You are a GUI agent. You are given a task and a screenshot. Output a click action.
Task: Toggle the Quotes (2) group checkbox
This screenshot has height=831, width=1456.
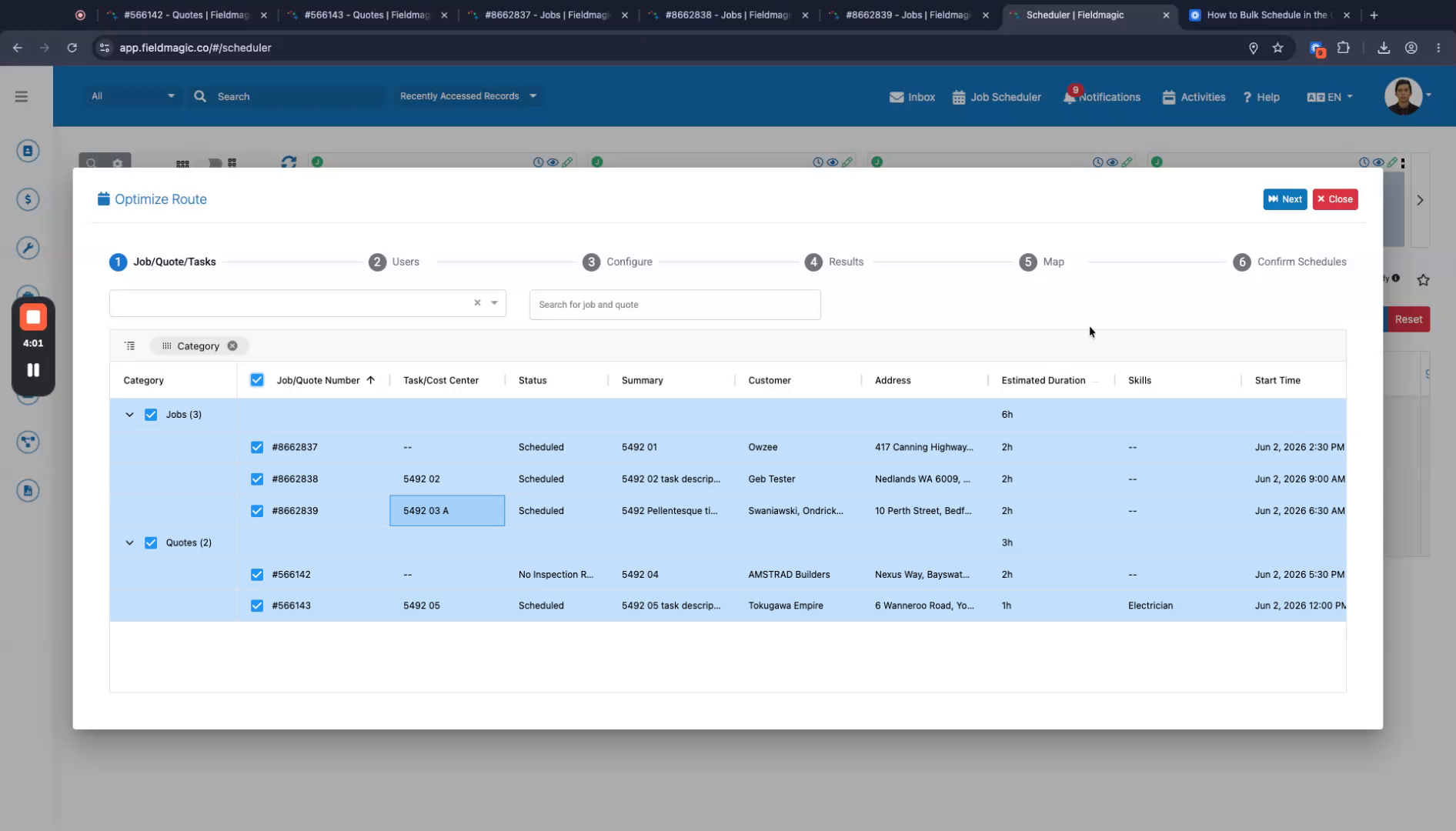point(151,543)
